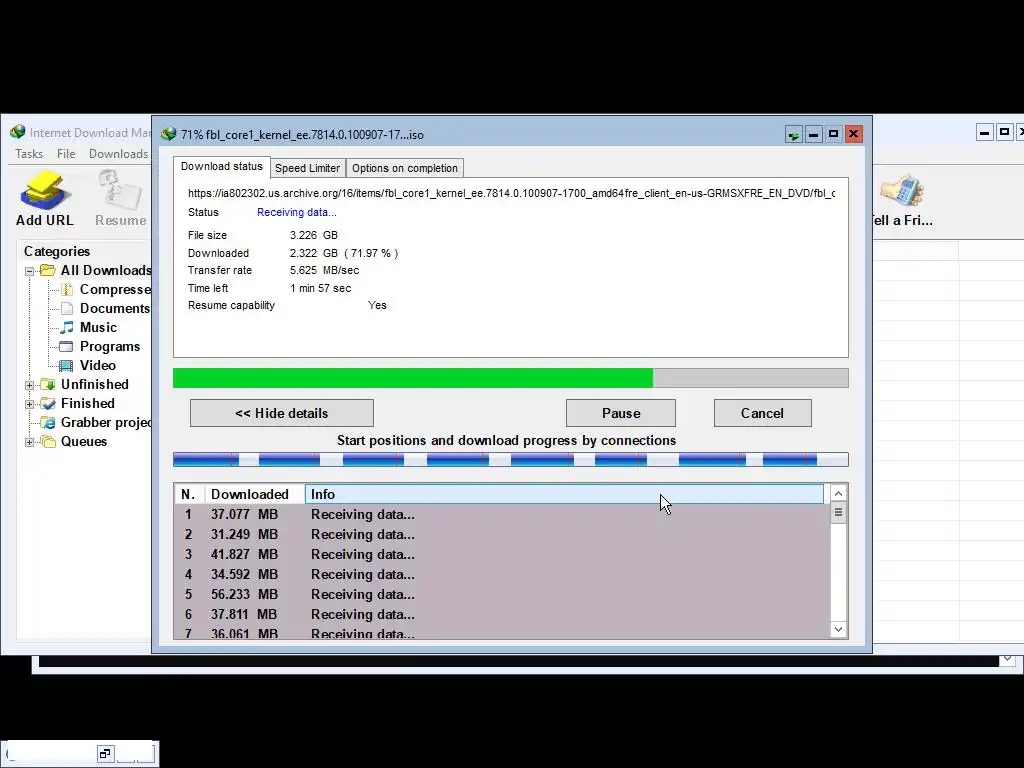Minimize the download progress dialog
The height and width of the screenshot is (768, 1024).
tap(813, 135)
